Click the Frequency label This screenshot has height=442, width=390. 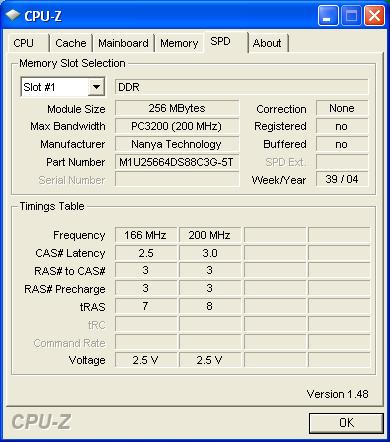click(x=79, y=235)
